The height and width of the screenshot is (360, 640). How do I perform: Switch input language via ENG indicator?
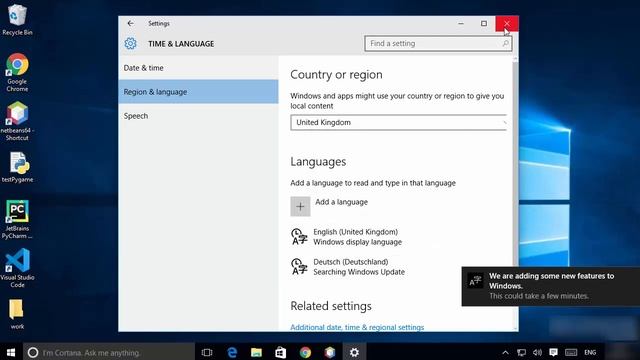tap(590, 353)
